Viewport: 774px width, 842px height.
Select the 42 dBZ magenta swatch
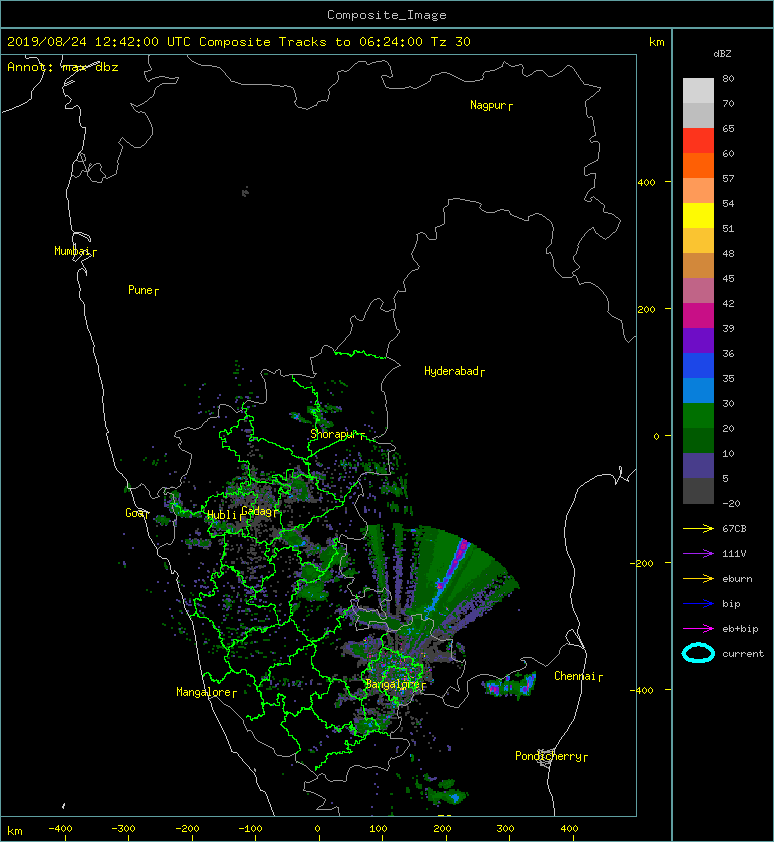click(x=698, y=315)
